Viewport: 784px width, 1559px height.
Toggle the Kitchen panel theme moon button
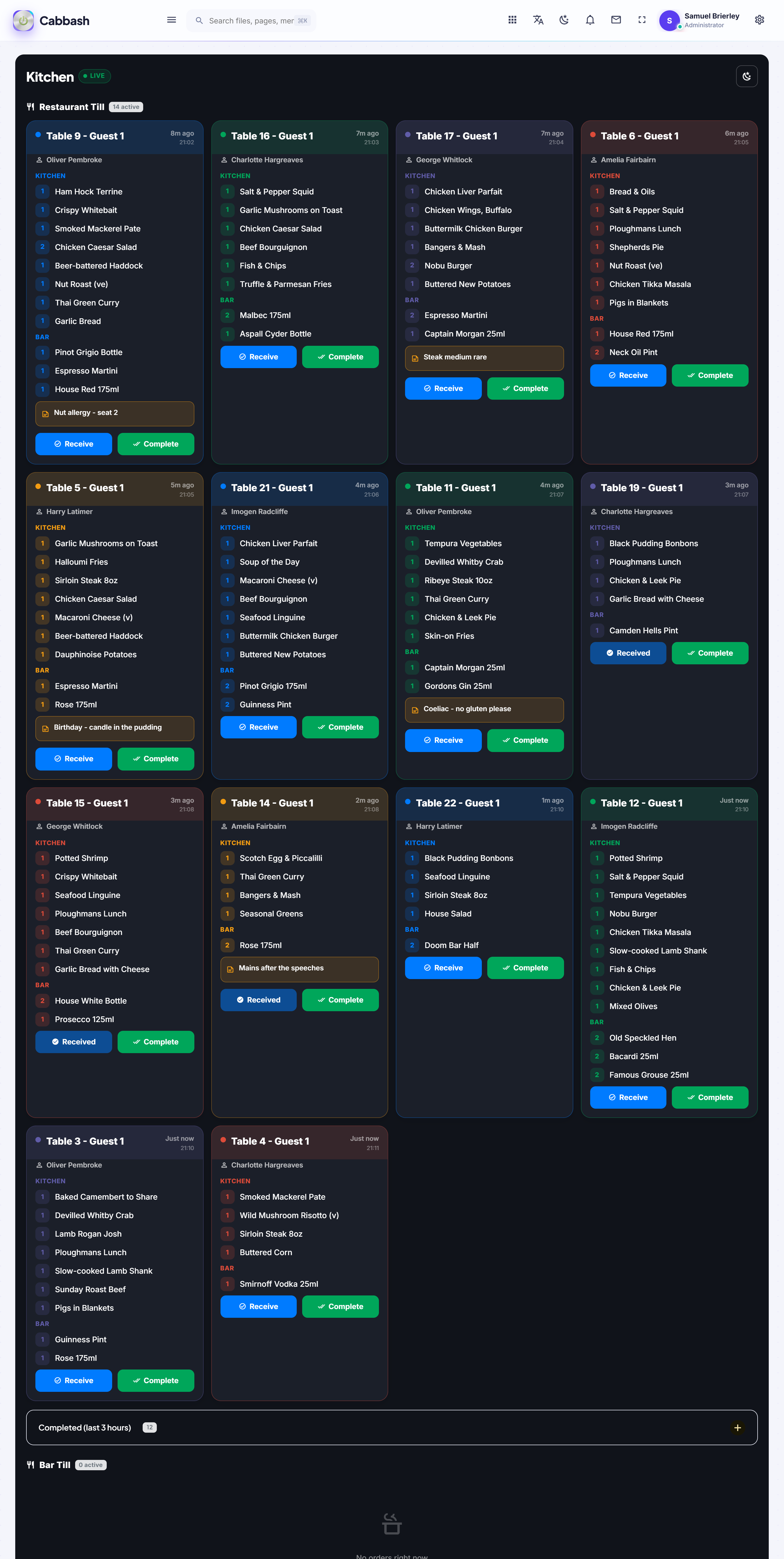coord(746,76)
